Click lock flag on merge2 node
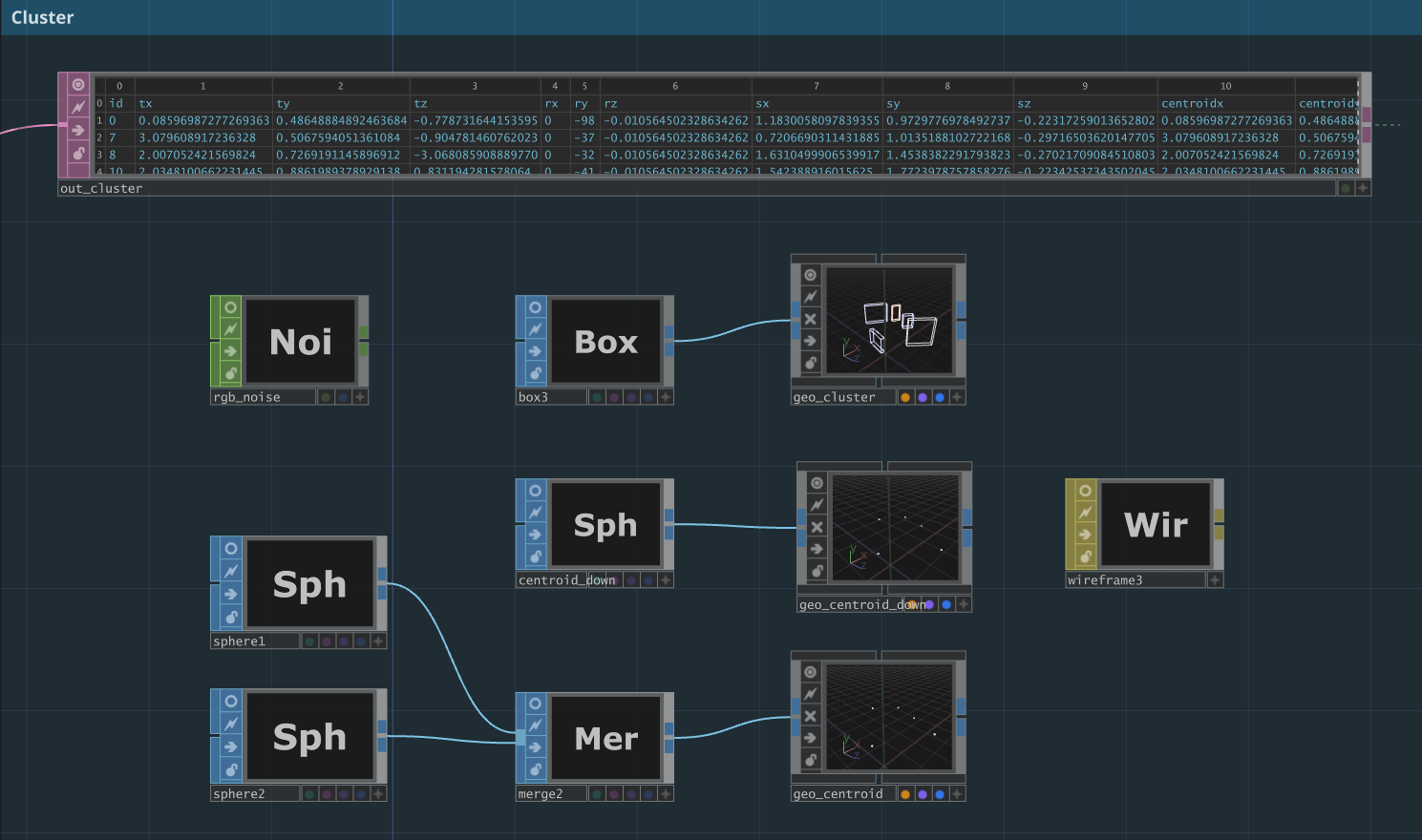The width and height of the screenshot is (1422, 840). [x=535, y=769]
